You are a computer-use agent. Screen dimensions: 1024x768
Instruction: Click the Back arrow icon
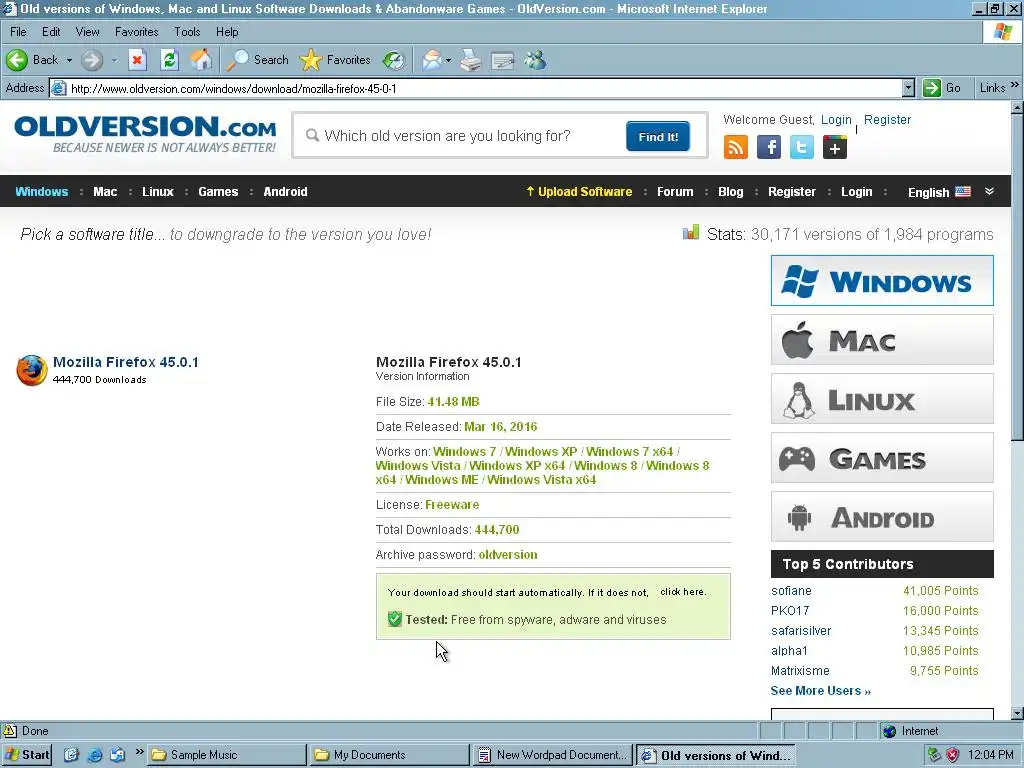[17, 60]
